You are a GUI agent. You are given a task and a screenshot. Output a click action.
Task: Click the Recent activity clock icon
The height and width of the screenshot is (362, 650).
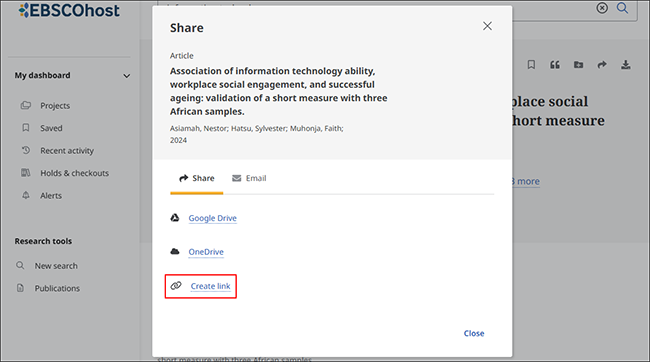[x=26, y=150]
